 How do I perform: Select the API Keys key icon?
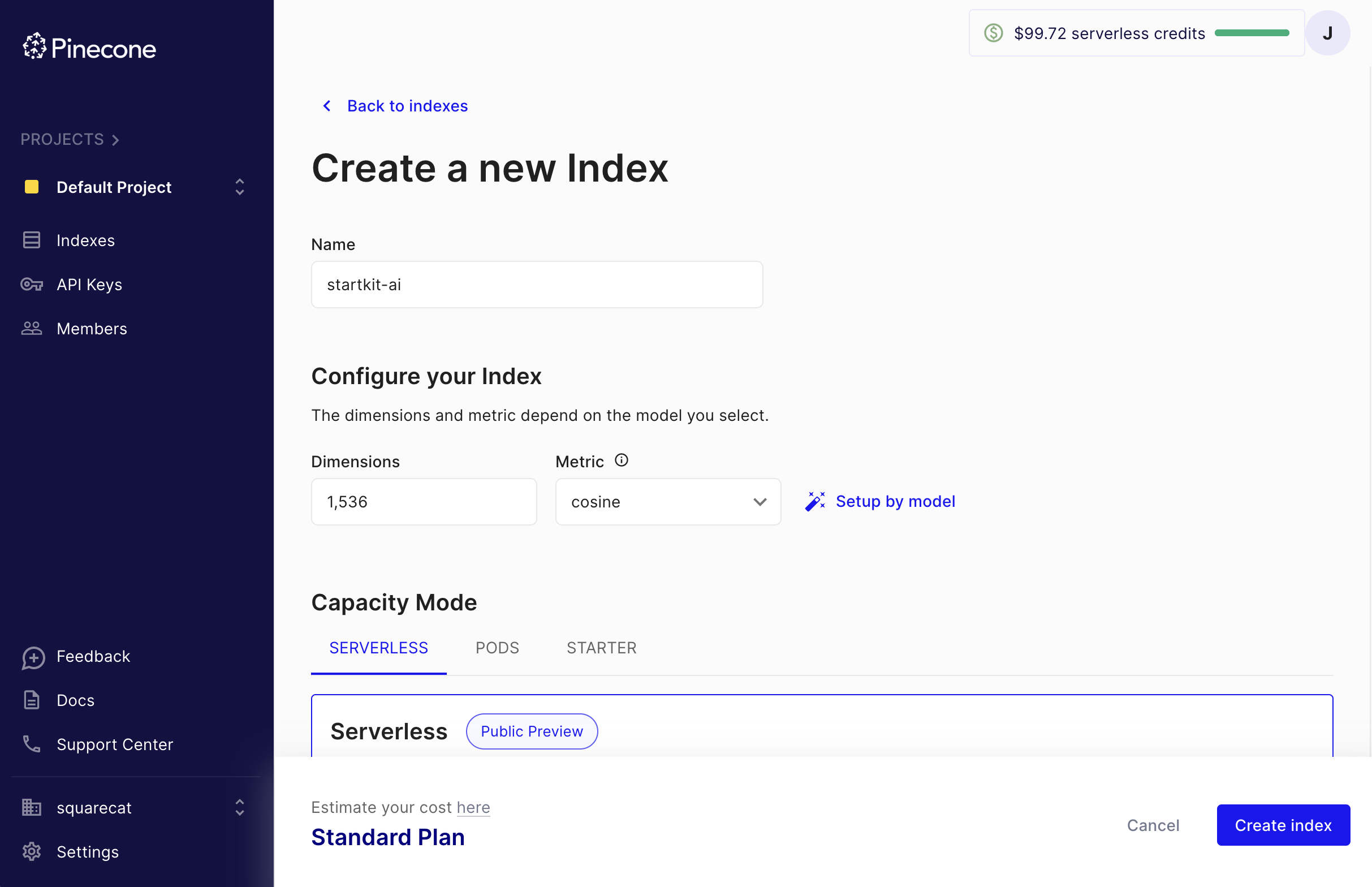pyautogui.click(x=31, y=284)
